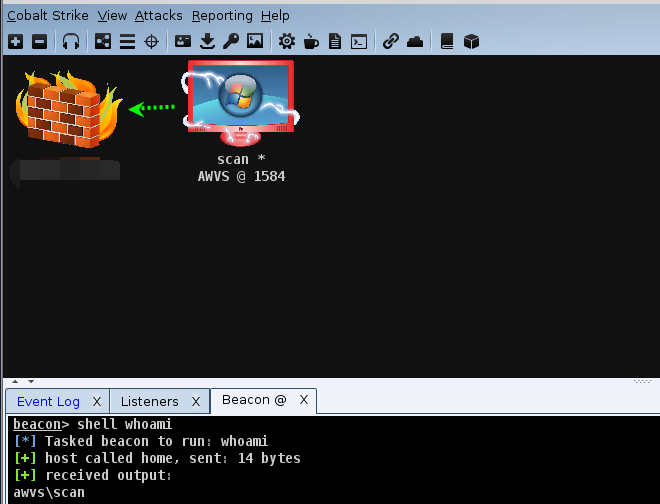Switch to Event Log tab
The height and width of the screenshot is (504, 660).
pyautogui.click(x=48, y=402)
